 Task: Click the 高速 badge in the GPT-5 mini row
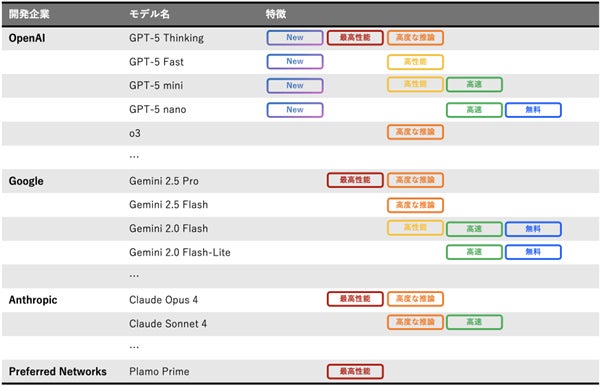474,85
